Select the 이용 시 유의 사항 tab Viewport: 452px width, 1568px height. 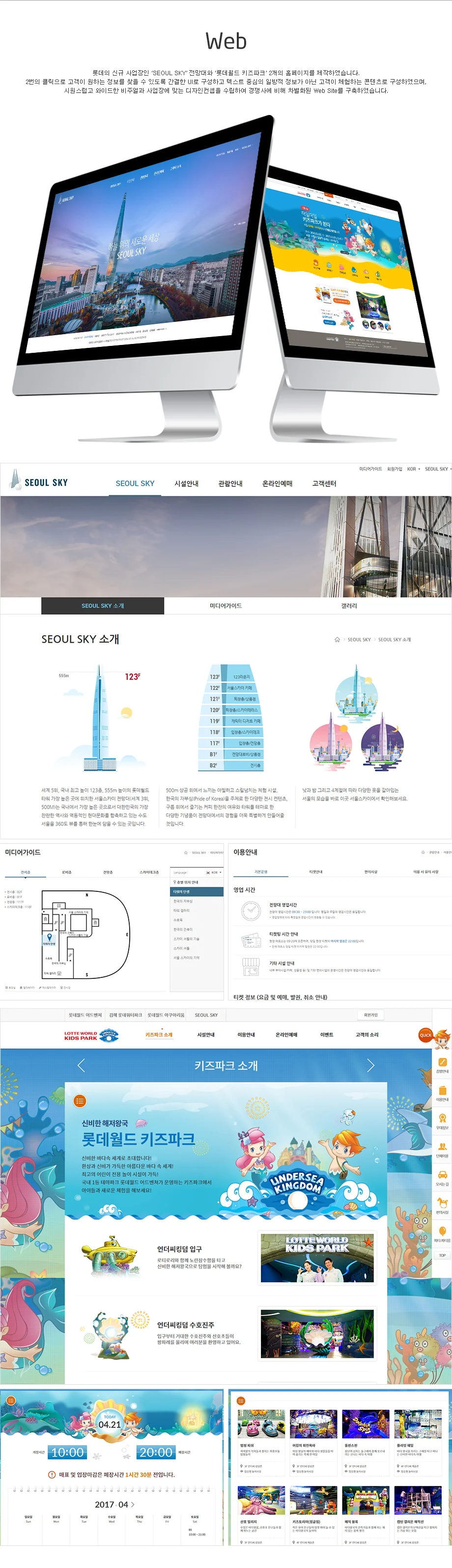pos(425,872)
